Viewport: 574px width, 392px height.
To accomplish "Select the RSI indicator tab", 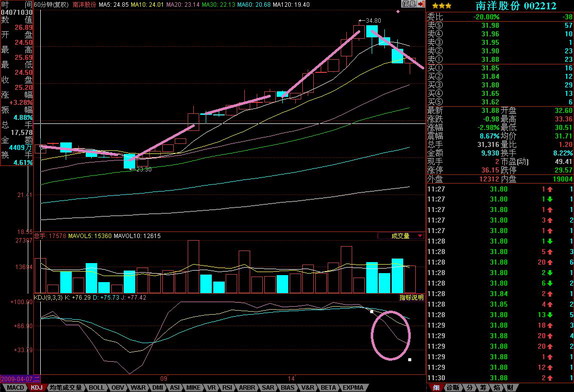I will click(227, 387).
